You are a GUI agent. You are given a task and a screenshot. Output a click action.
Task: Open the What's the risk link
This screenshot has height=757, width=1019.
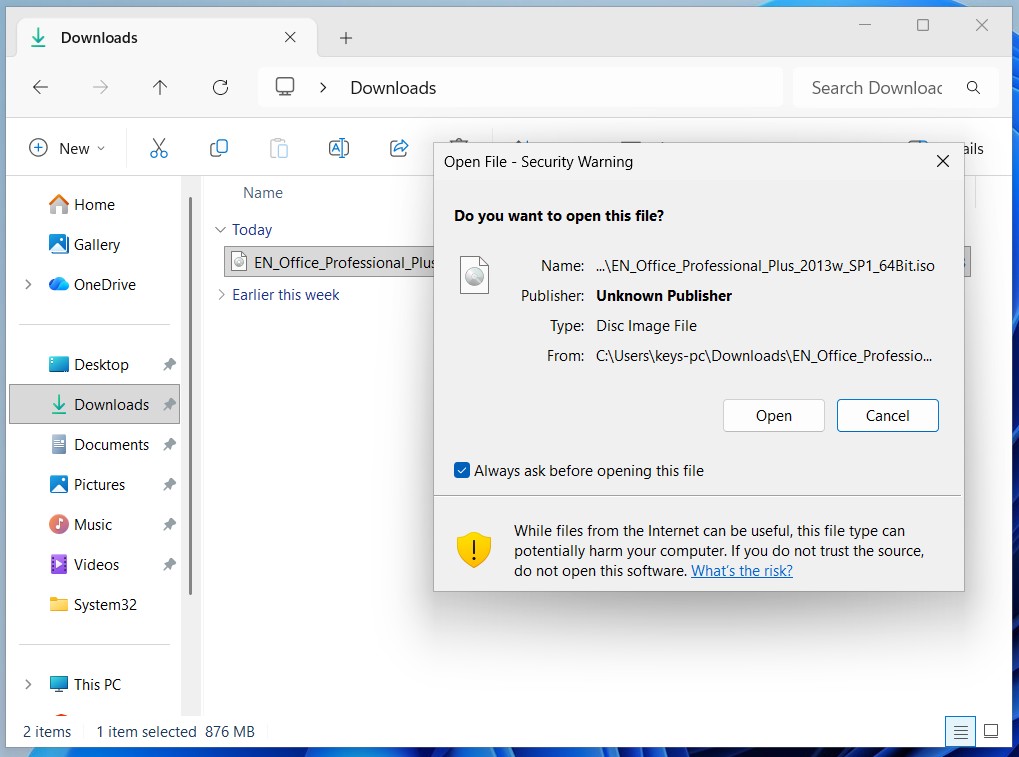coord(741,570)
